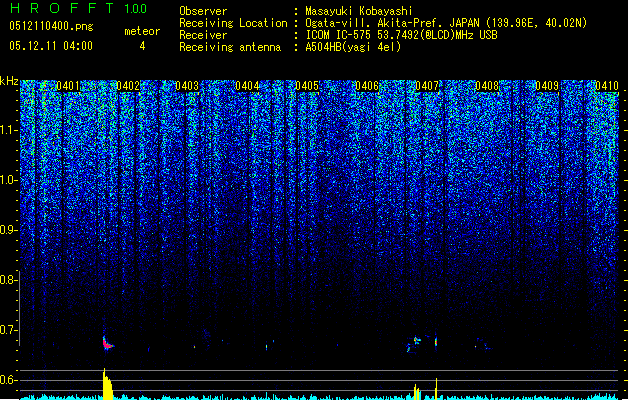This screenshot has width=629, height=400.
Task: Click the 'Receiving antenna' field label
Action: 230,47
